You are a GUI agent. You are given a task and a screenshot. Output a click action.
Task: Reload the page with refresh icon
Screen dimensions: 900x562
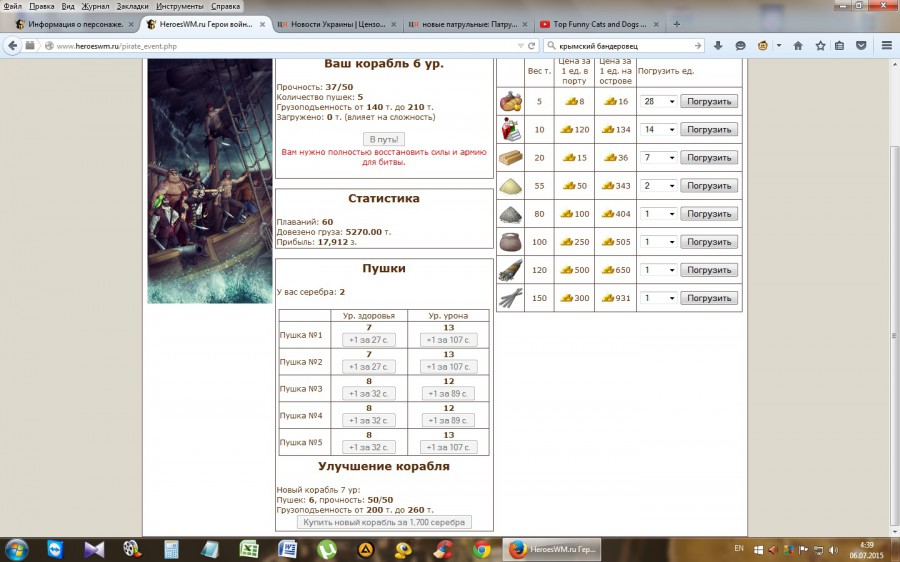click(x=532, y=46)
